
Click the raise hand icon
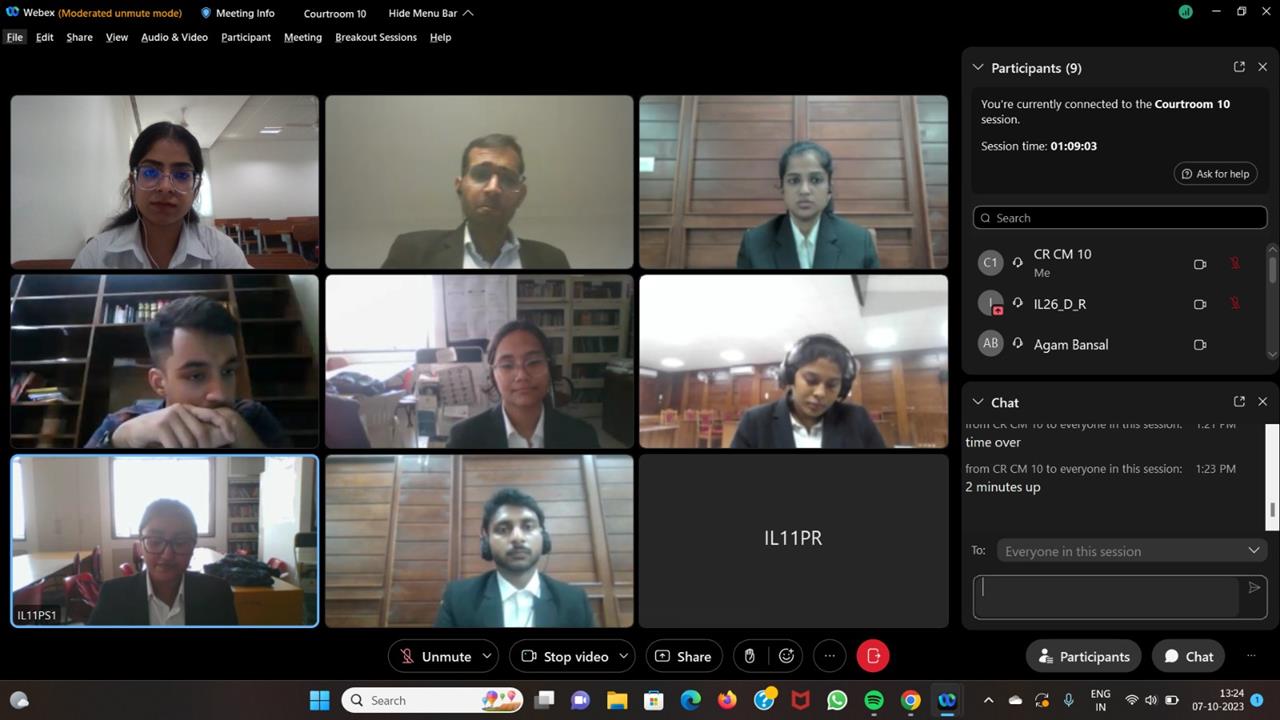750,656
